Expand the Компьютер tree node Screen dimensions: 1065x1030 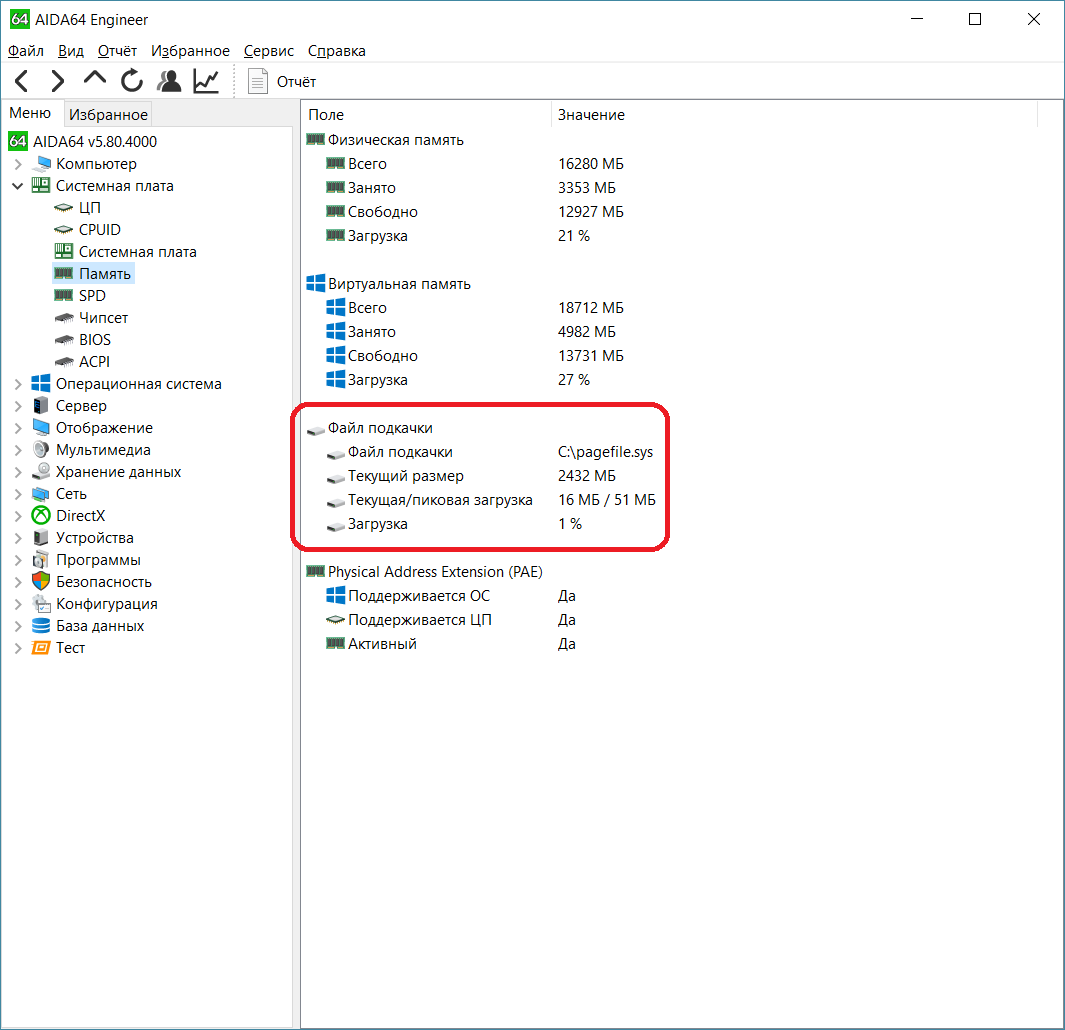(x=17, y=164)
